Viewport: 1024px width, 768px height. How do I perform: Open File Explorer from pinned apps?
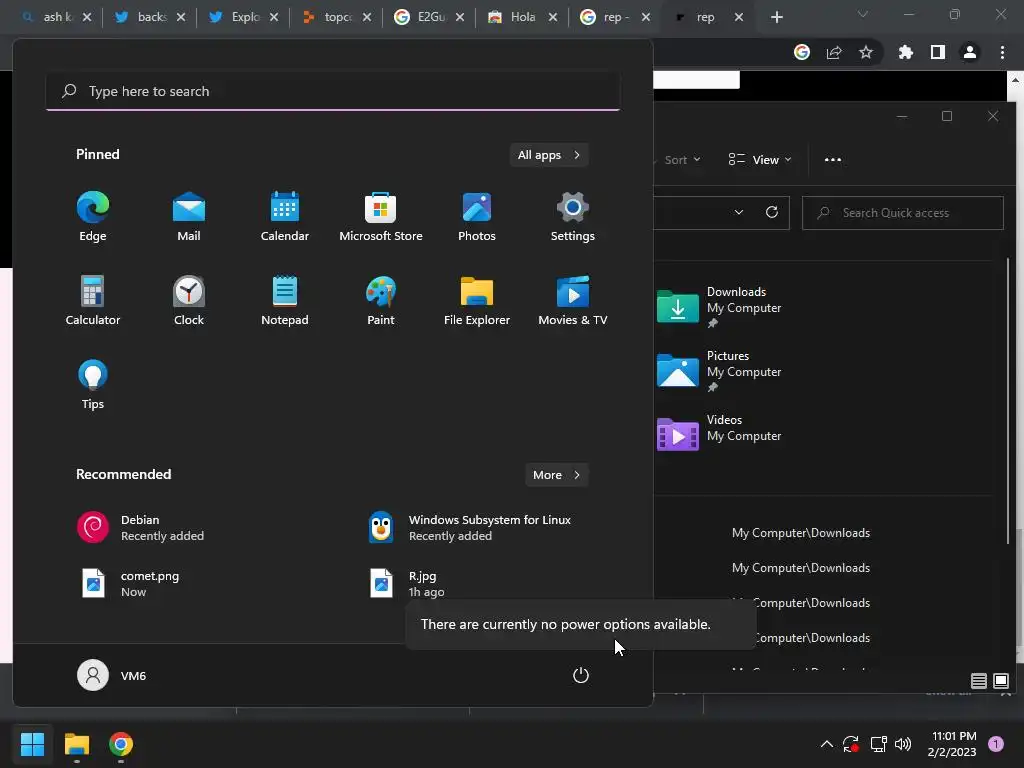click(477, 301)
